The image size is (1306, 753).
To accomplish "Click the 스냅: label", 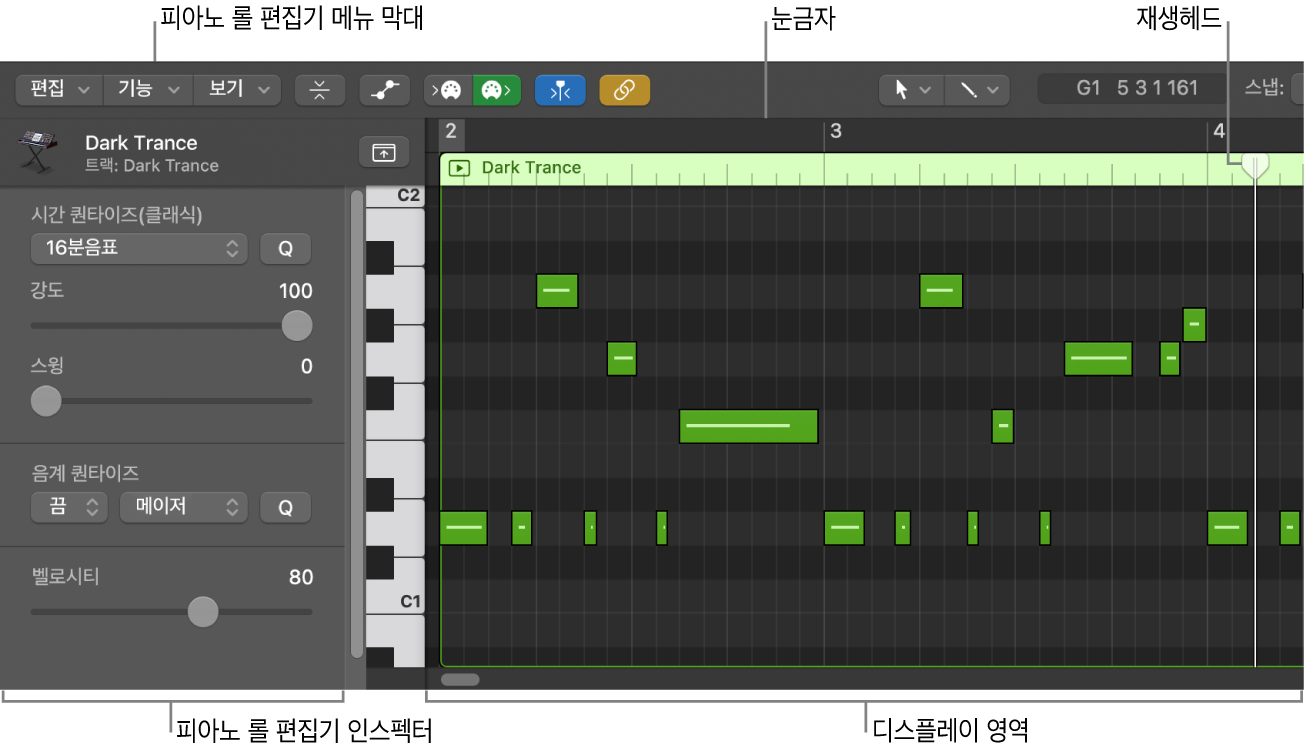I will [x=1264, y=88].
